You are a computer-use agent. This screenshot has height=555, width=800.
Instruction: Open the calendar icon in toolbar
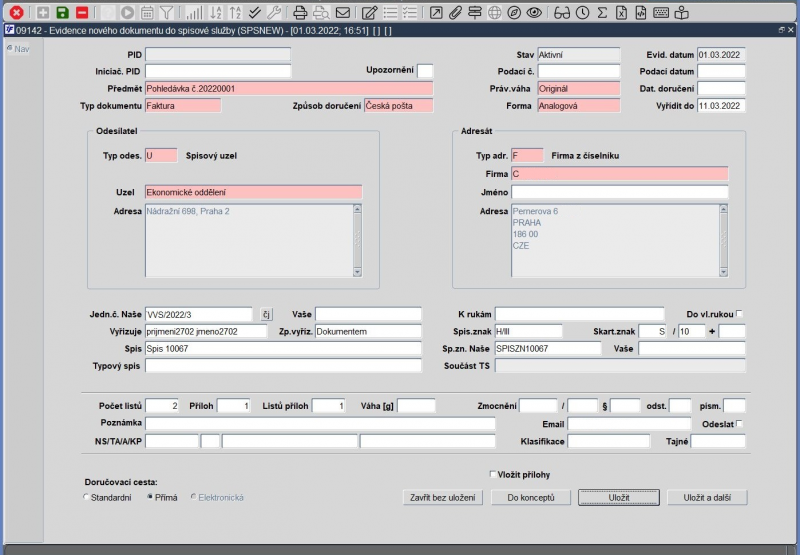pos(147,12)
